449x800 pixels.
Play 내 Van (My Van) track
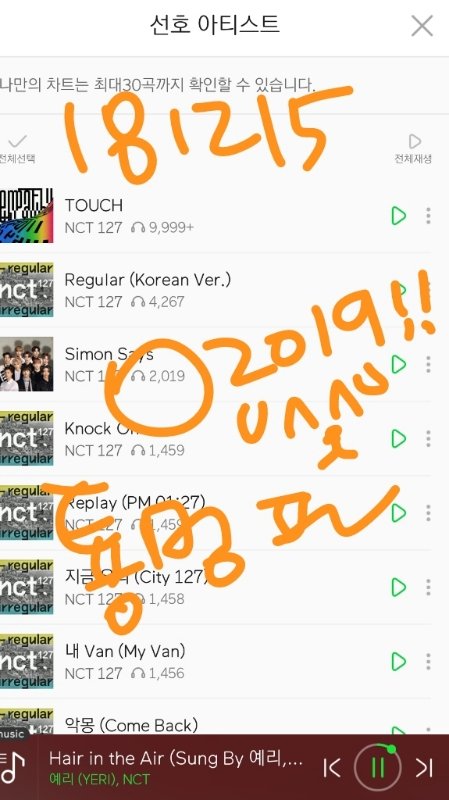[x=398, y=662]
